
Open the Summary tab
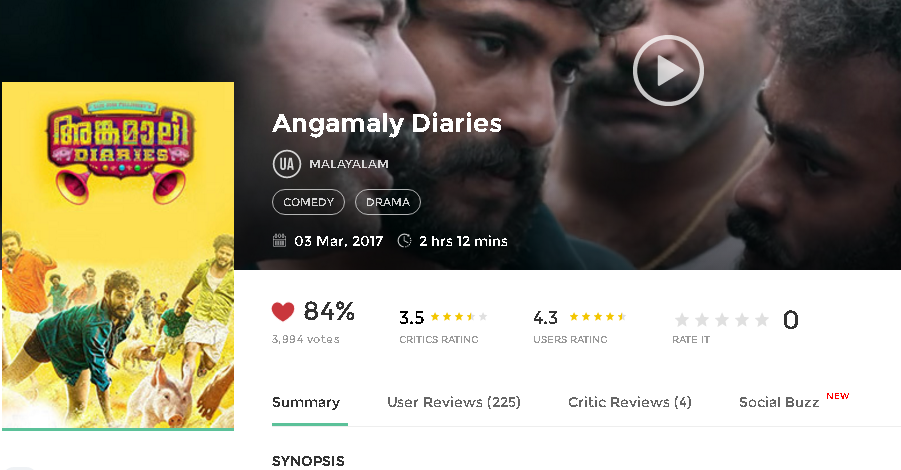[x=306, y=402]
